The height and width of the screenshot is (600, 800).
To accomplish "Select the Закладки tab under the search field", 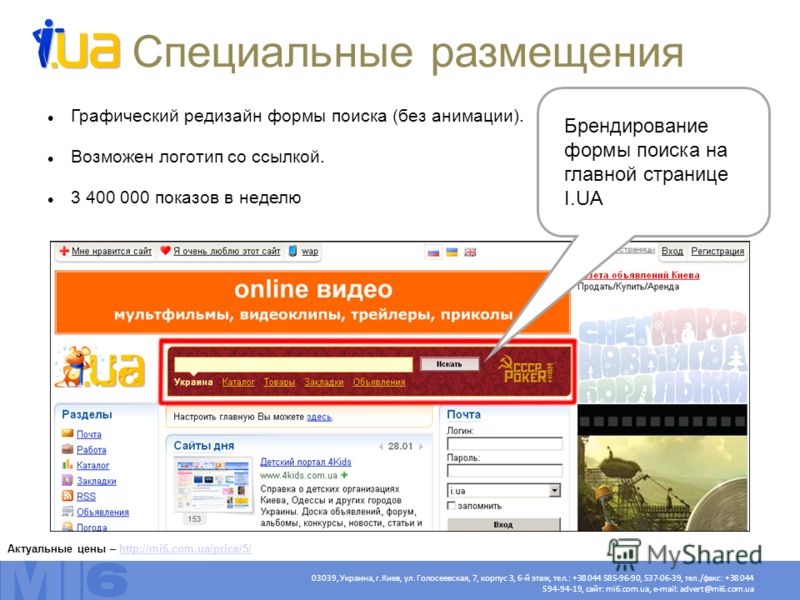I will 324,382.
